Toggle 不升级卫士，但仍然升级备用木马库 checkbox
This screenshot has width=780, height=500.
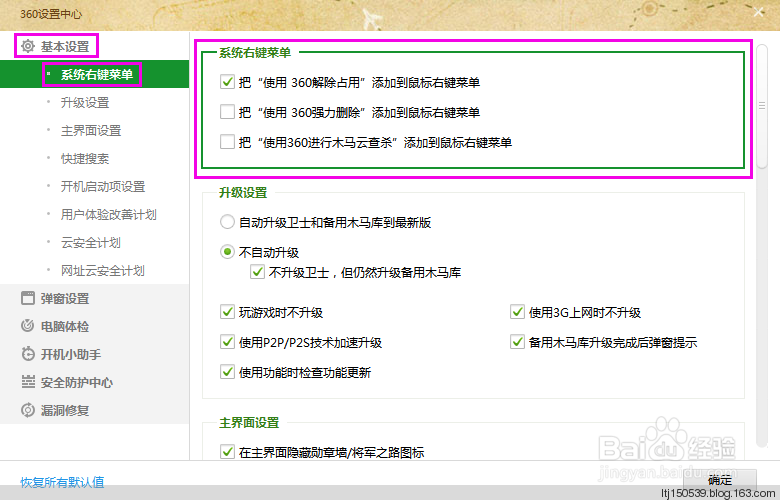257,272
